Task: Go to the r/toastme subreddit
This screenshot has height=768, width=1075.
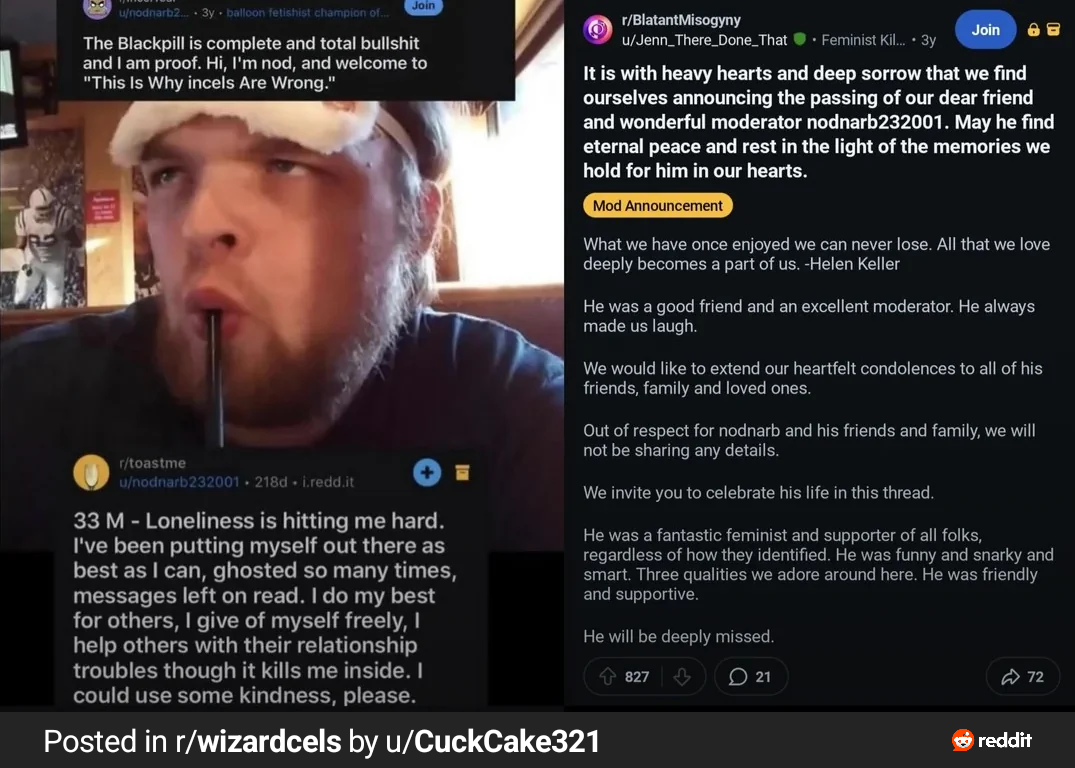Action: (152, 463)
